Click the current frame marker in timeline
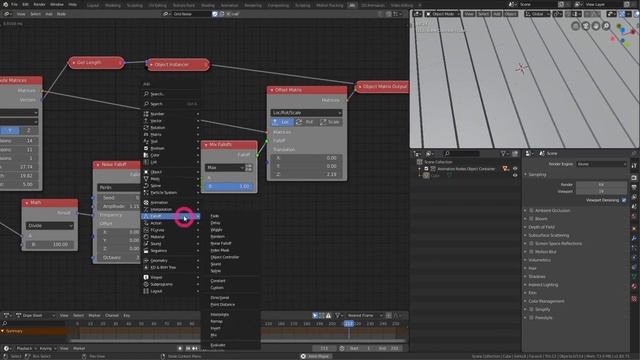Image resolution: width=640 pixels, height=360 pixels. (349, 324)
